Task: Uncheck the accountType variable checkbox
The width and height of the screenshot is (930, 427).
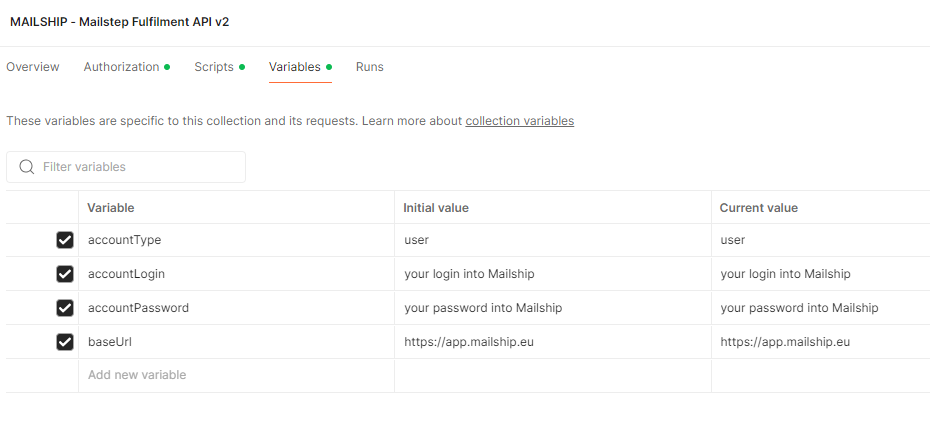Action: 65,240
